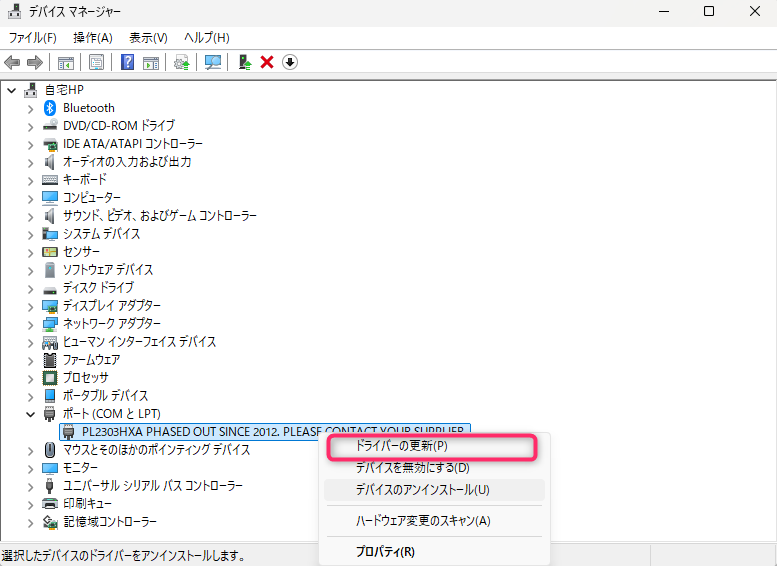Expand the モニター arrow

coord(31,469)
